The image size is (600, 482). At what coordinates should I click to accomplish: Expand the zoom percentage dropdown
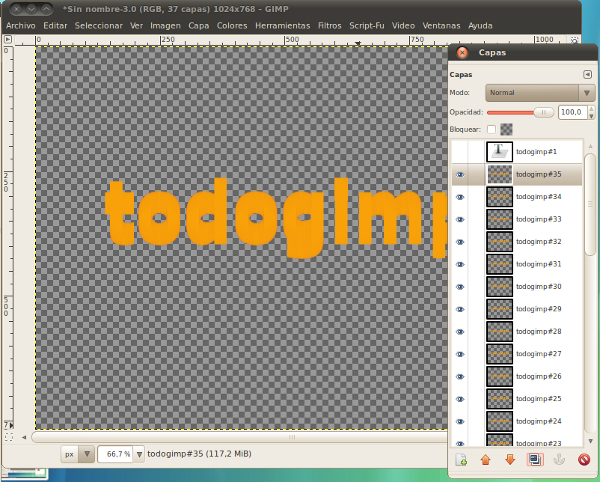point(139,454)
